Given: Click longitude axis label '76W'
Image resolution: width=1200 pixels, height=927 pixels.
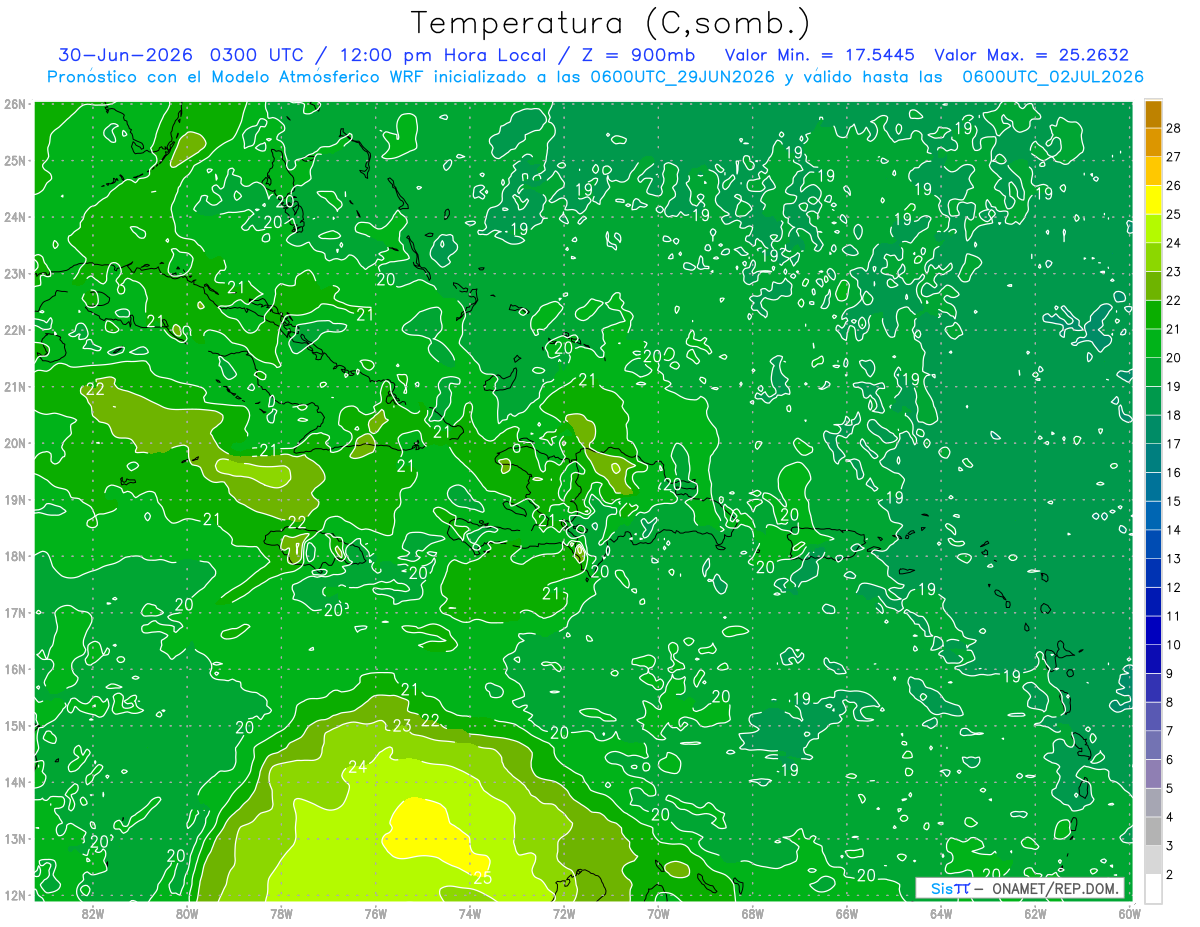Looking at the screenshot, I should [375, 912].
